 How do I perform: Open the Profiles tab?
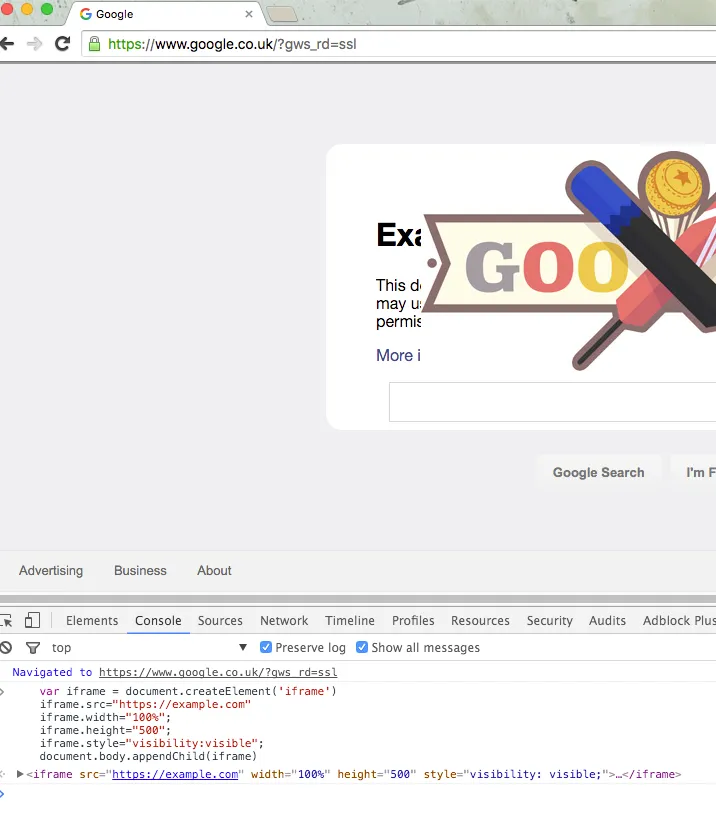(413, 621)
